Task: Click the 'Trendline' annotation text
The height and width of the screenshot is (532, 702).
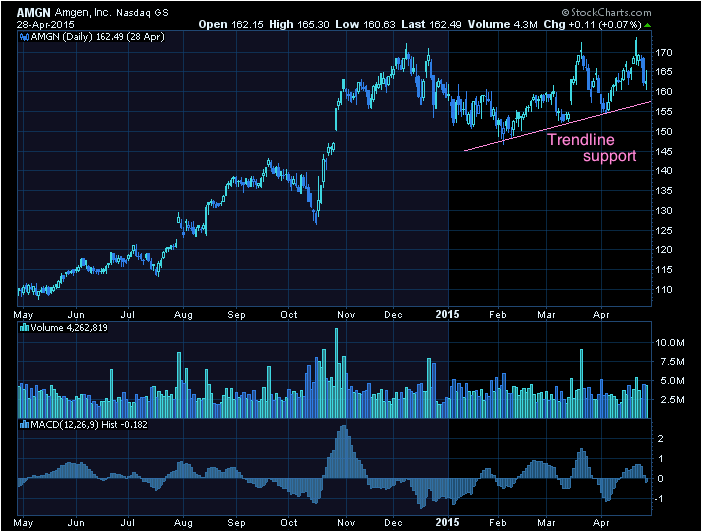Action: [581, 140]
